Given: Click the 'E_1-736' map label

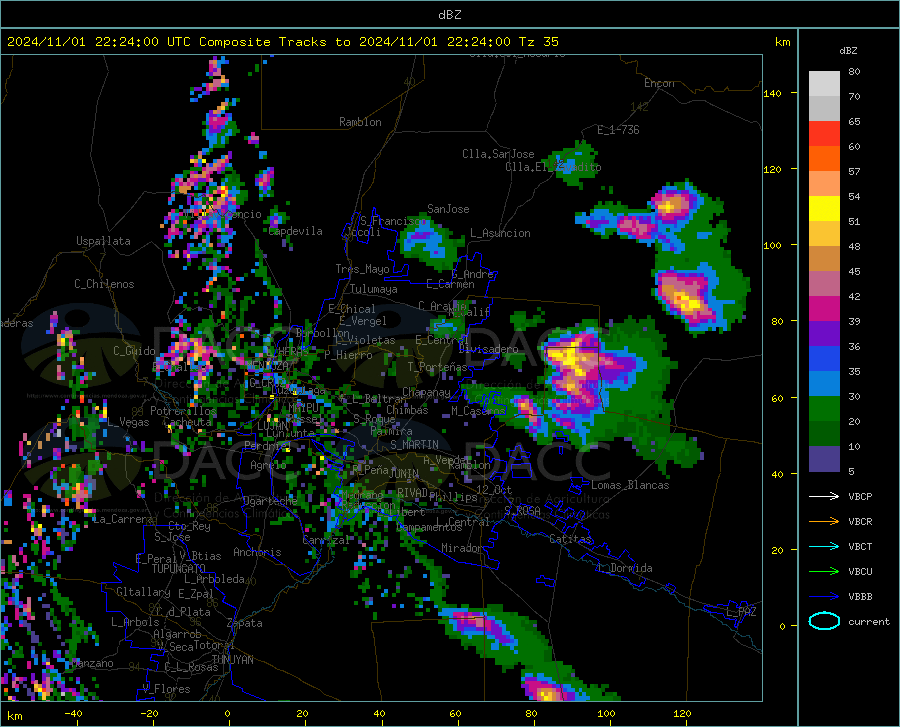Looking at the screenshot, I should 618,130.
